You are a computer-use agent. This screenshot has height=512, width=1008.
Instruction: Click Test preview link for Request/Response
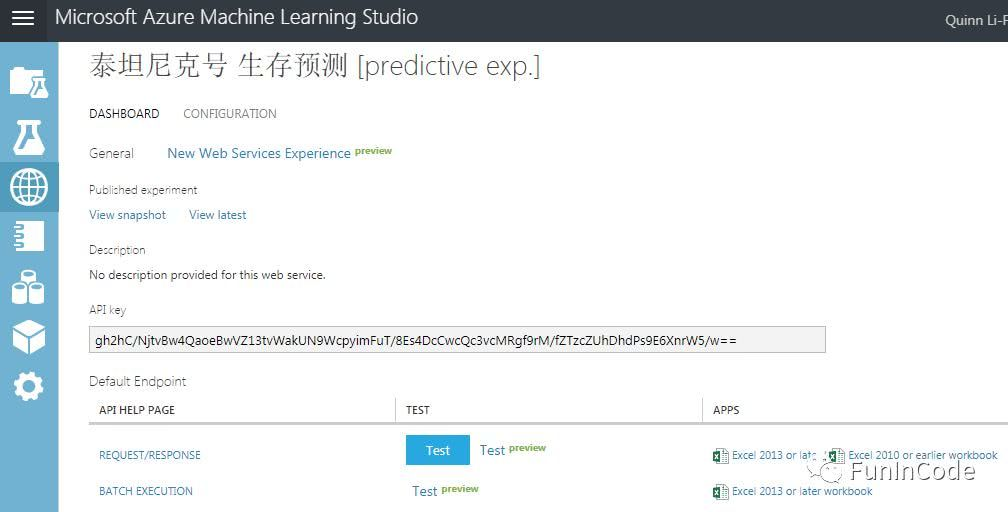coord(512,450)
